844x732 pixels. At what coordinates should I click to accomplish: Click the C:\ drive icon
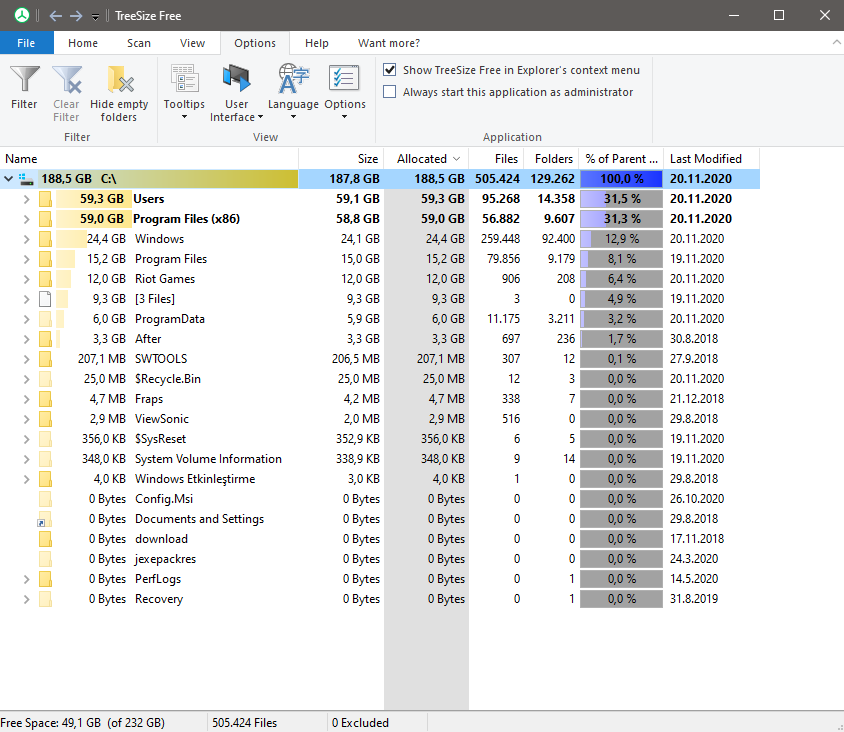coord(26,179)
